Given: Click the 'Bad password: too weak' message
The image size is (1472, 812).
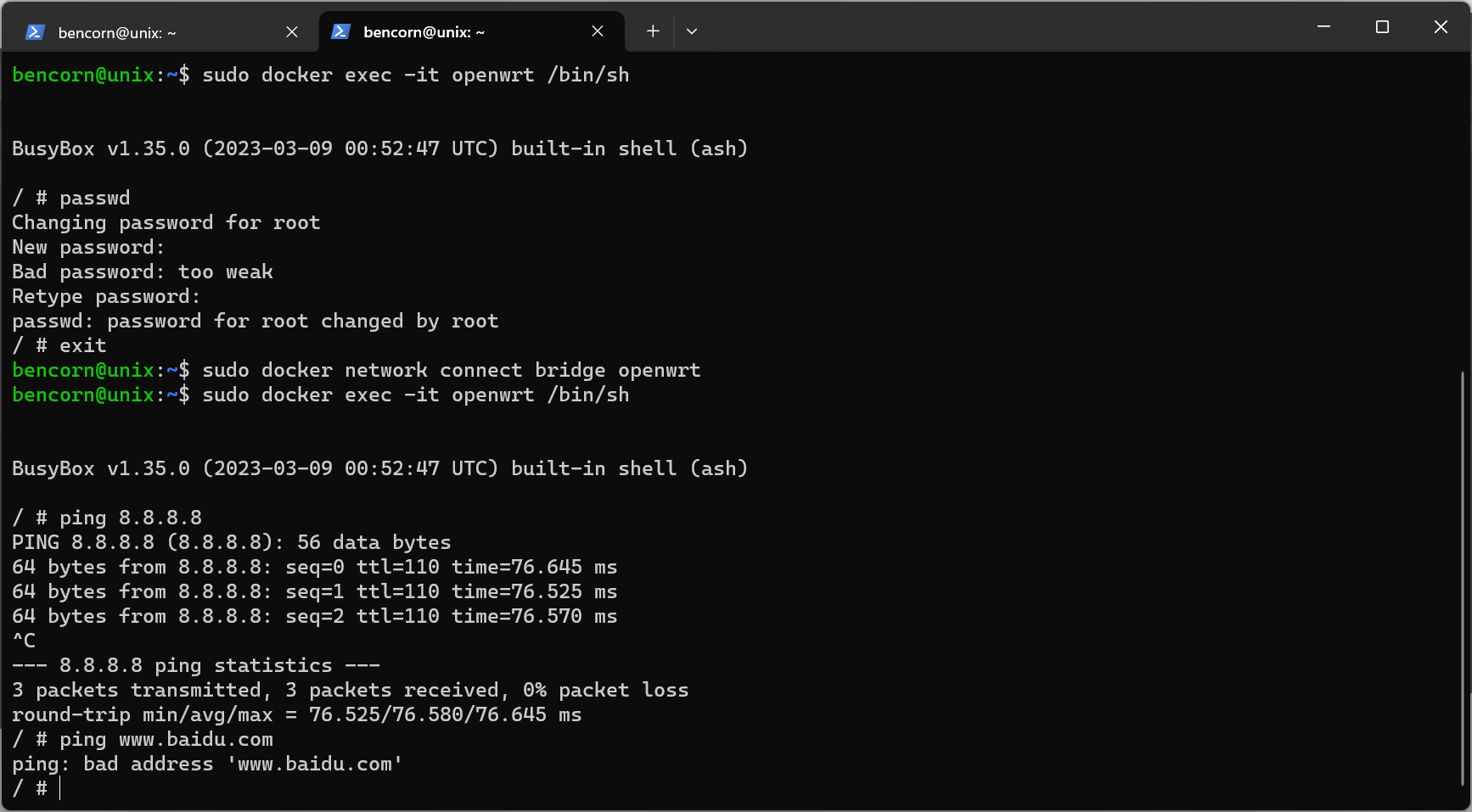Looking at the screenshot, I should click(x=142, y=271).
